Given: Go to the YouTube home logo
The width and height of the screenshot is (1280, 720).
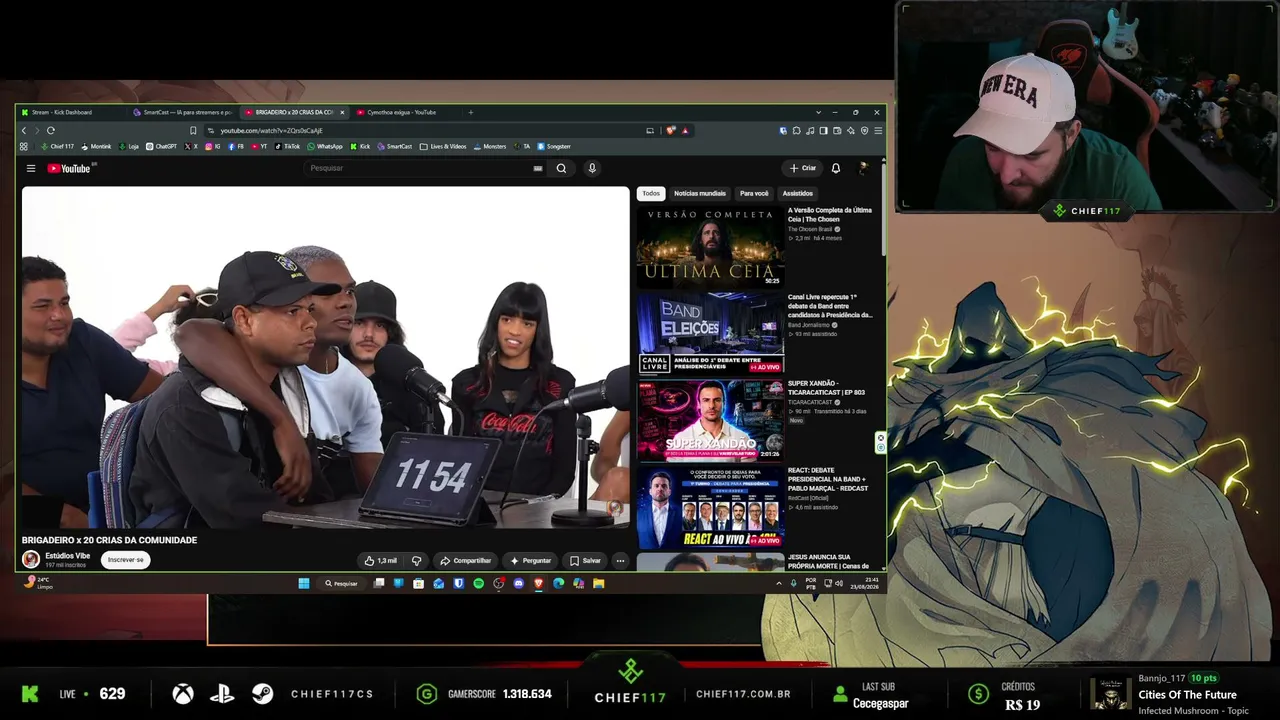Looking at the screenshot, I should pos(69,168).
